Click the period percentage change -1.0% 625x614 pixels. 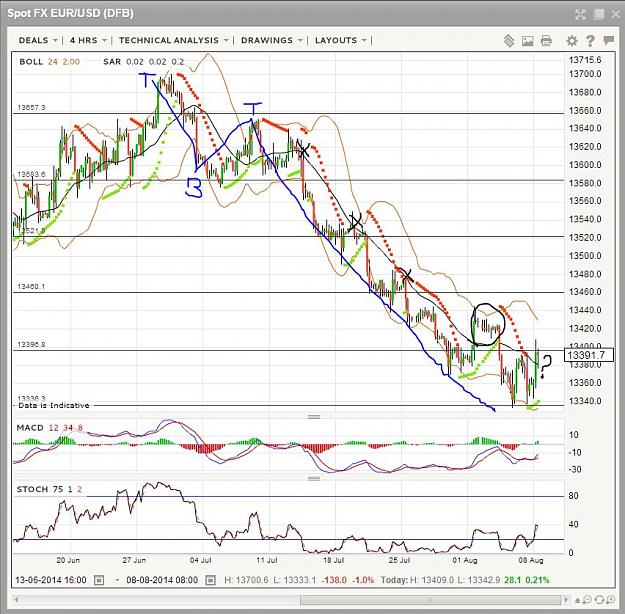(x=363, y=580)
